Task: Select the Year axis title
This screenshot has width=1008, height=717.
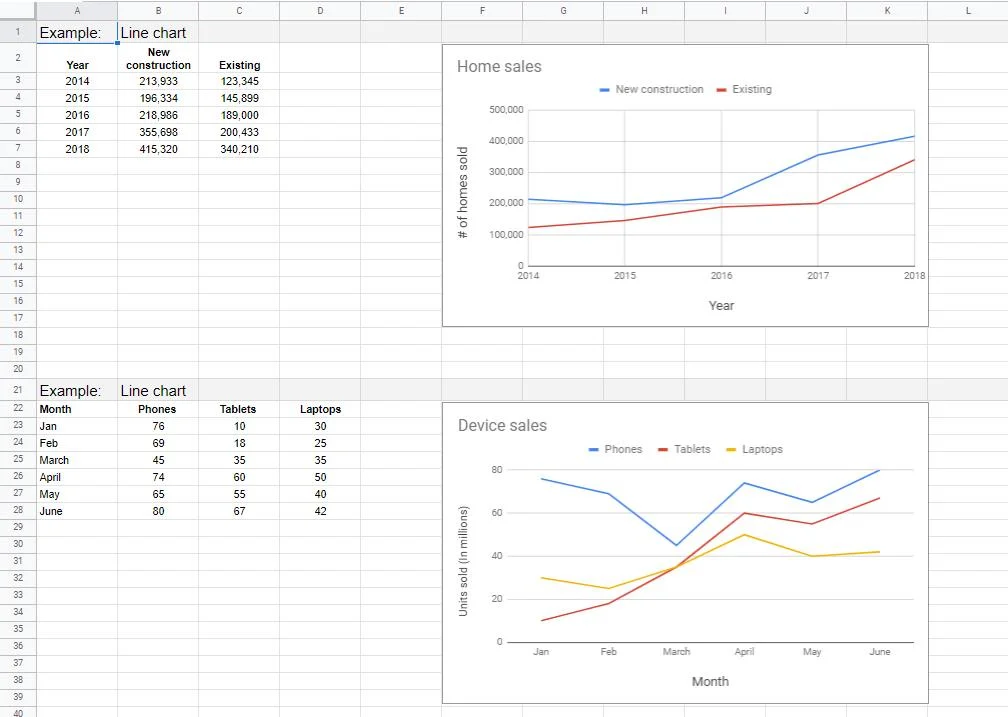Action: (x=721, y=306)
